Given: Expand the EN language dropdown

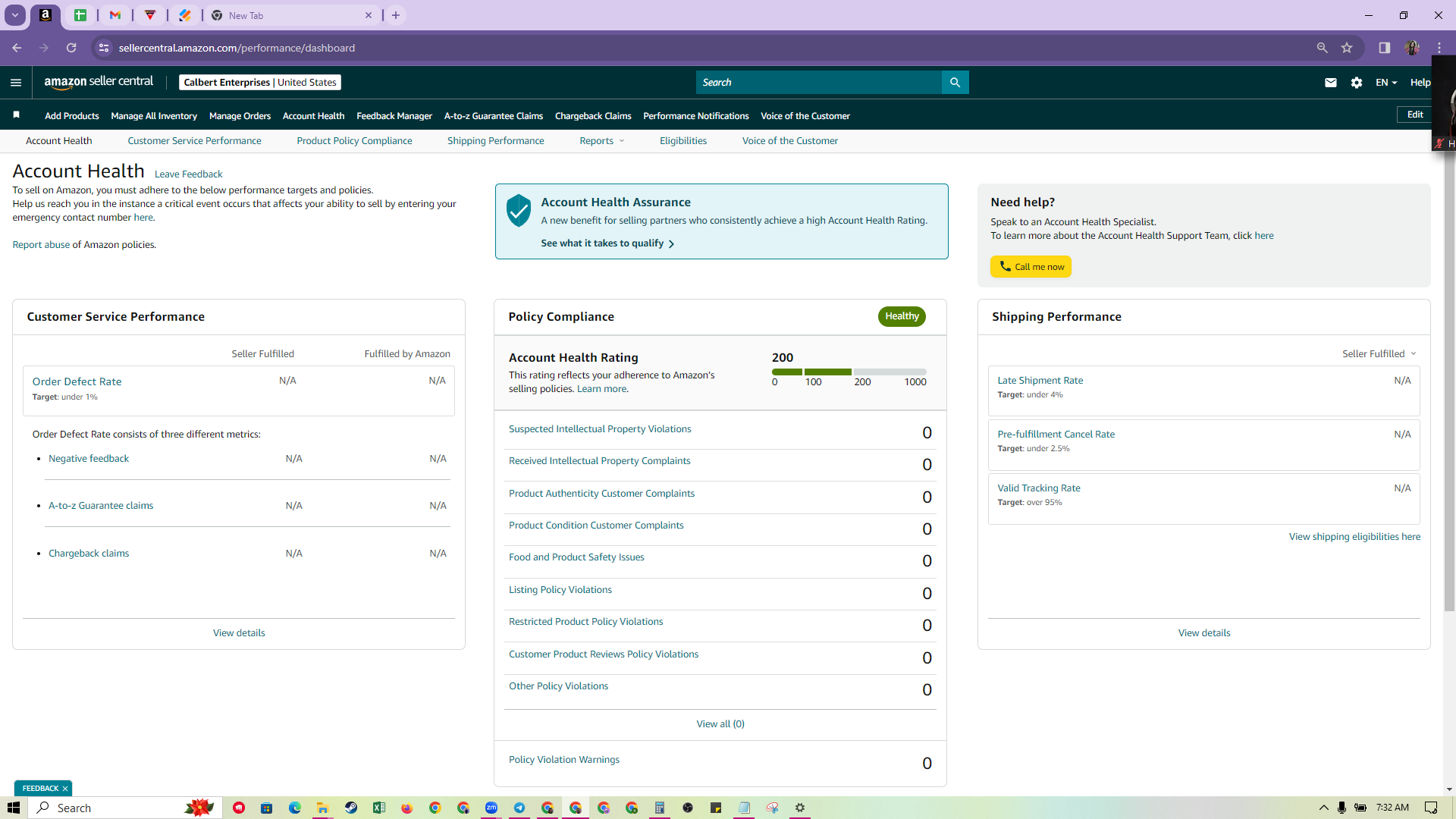Looking at the screenshot, I should tap(1386, 83).
